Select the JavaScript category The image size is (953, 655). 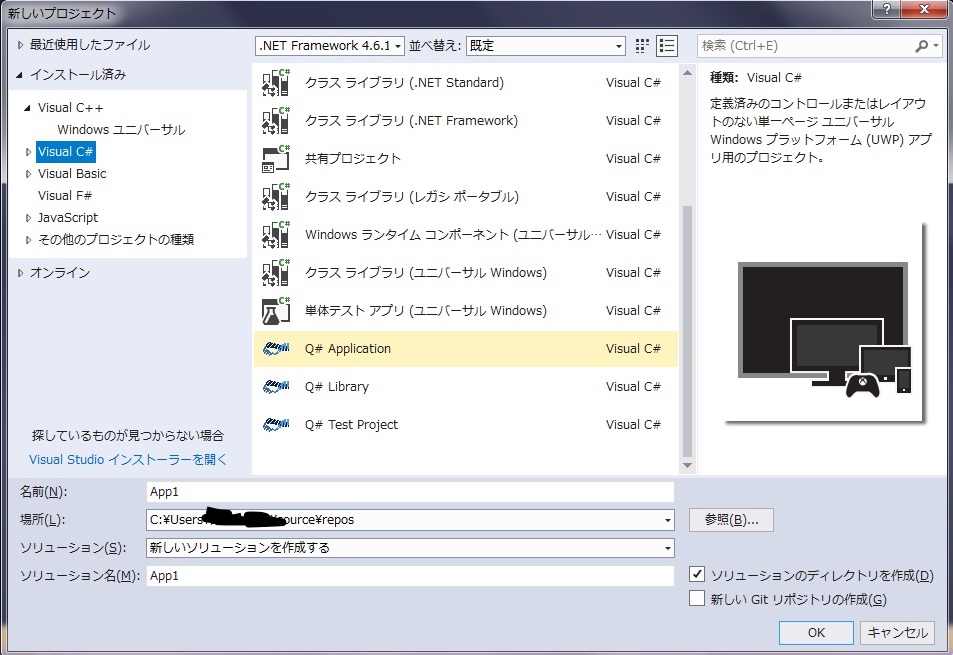[67, 218]
